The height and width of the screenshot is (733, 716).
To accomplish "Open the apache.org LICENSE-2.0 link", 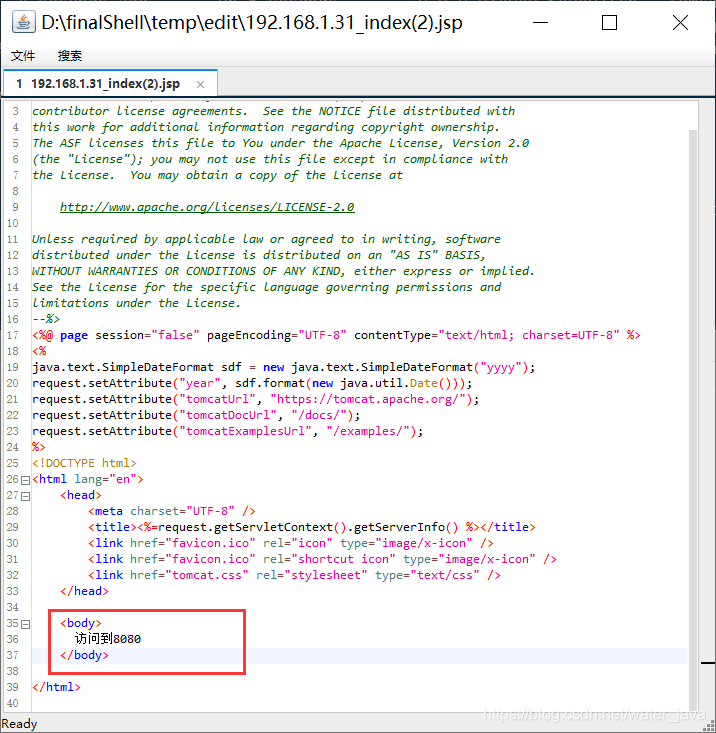I will pos(207,207).
